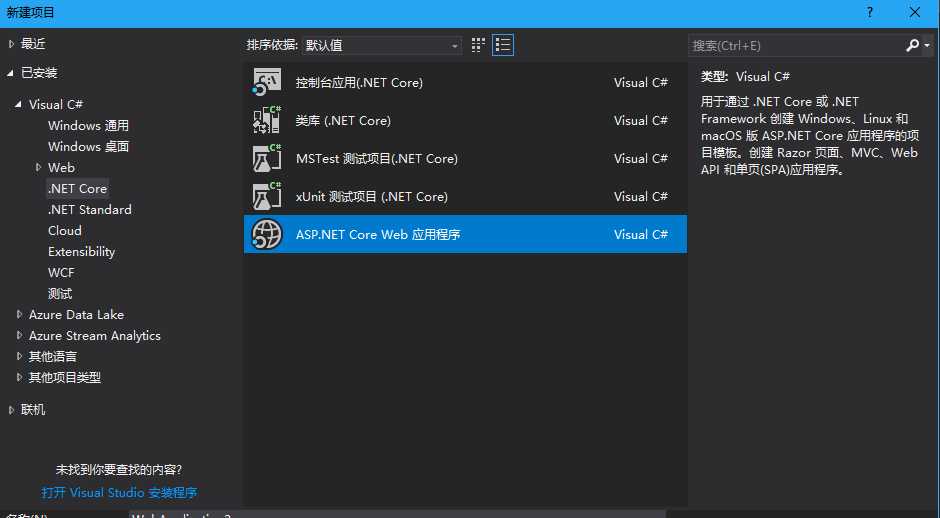Focus the 搜索(Ctrl+E) search box
Viewport: 940px width, 518px height.
tap(796, 45)
